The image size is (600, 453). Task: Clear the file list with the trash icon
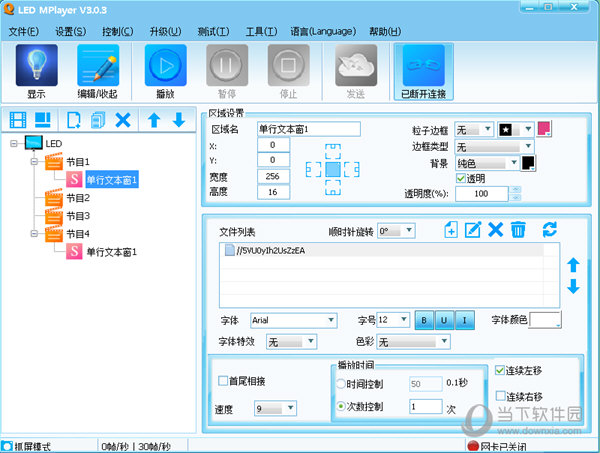coord(518,230)
